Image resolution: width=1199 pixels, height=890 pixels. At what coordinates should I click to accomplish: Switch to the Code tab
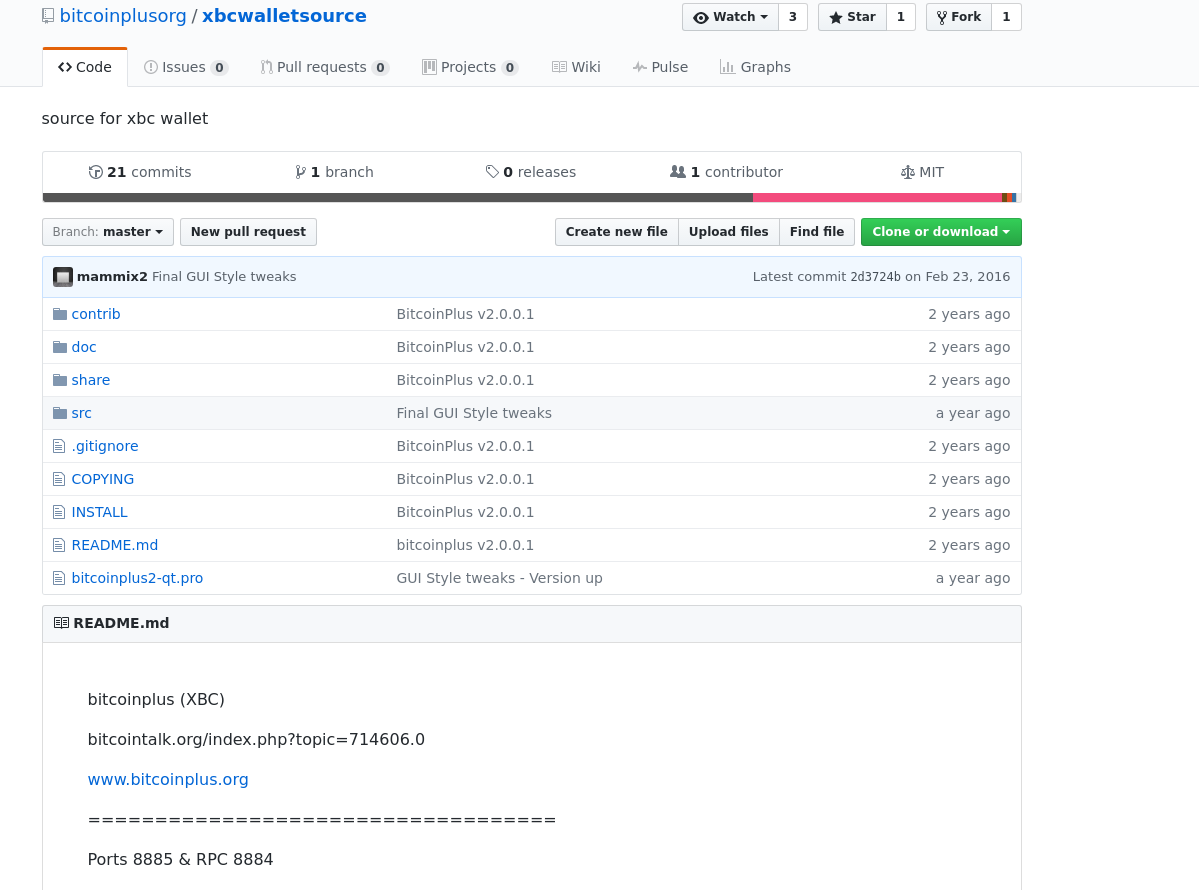point(85,67)
